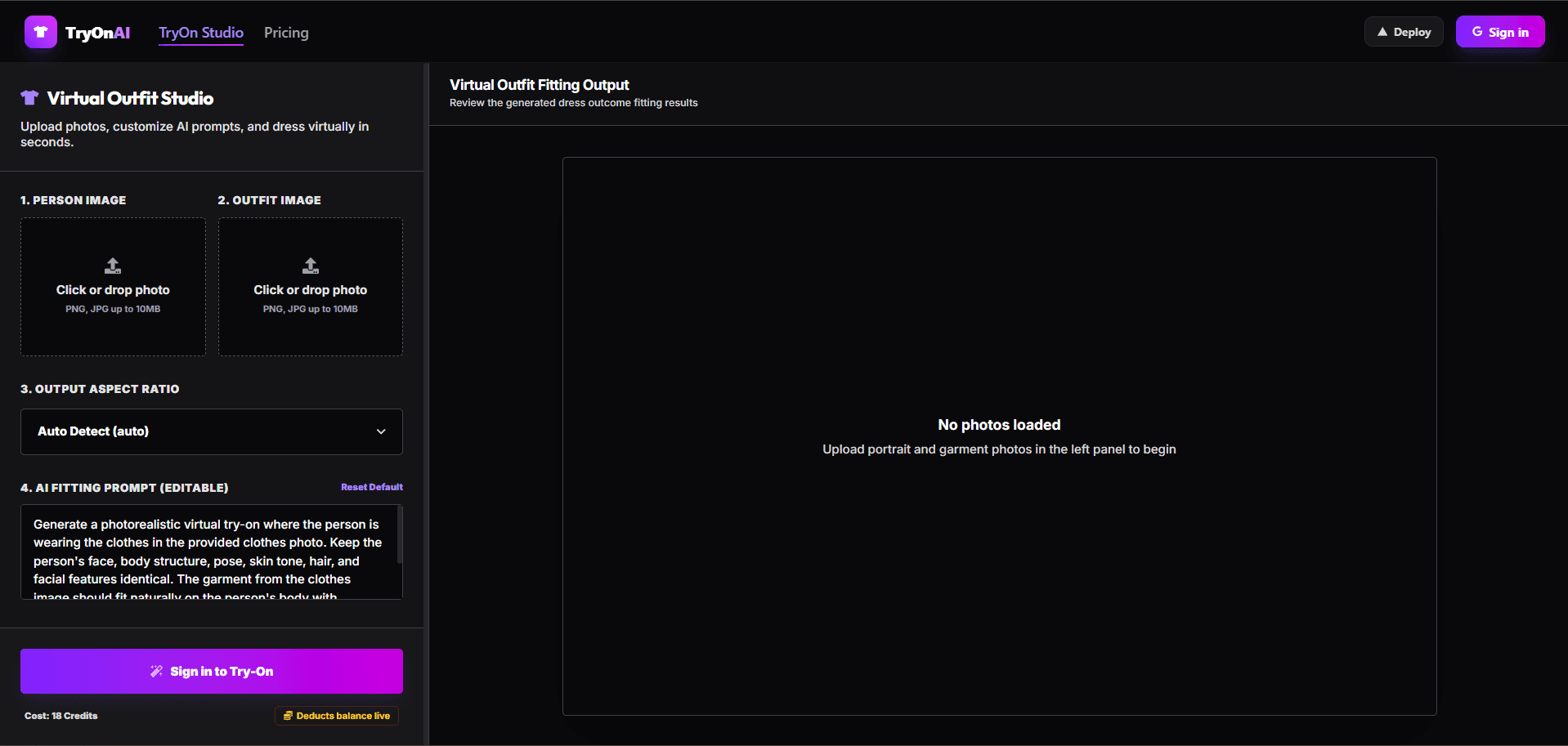Click the triangle icon in Deploy

pyautogui.click(x=1382, y=32)
